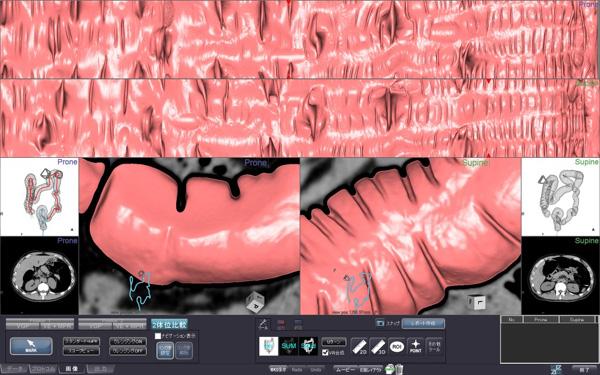Click the printer icon in bottom bar

[390, 370]
